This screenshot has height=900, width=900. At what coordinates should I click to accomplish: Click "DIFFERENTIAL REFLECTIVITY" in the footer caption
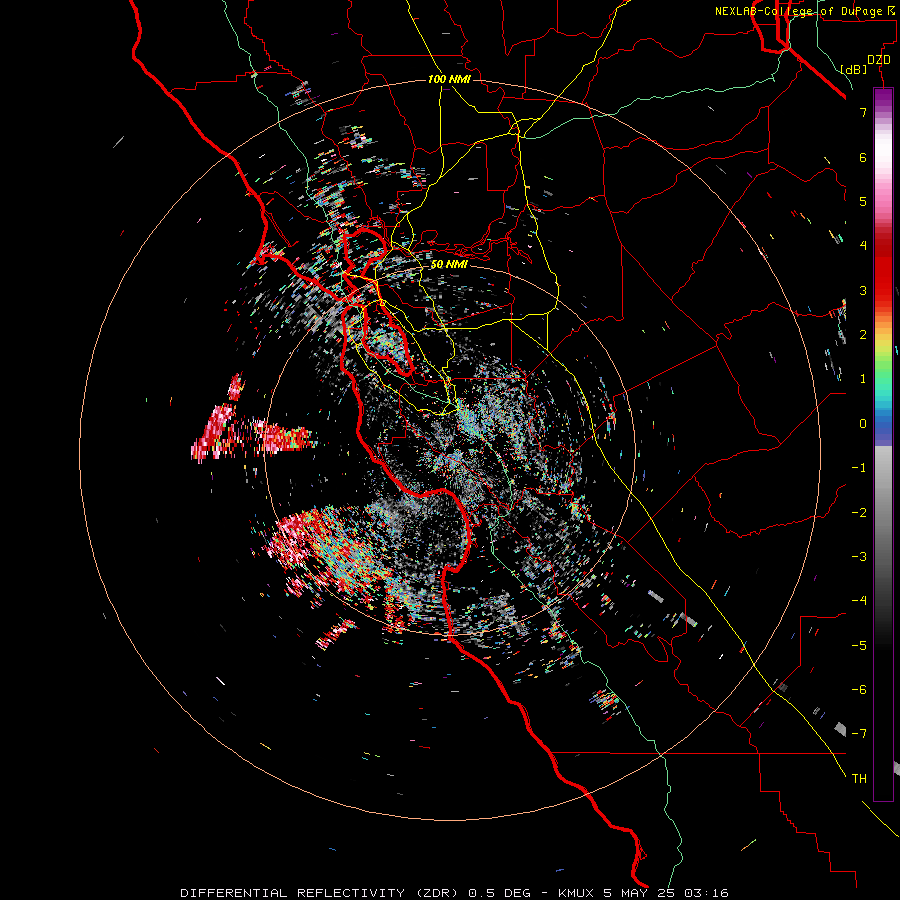tap(293, 893)
